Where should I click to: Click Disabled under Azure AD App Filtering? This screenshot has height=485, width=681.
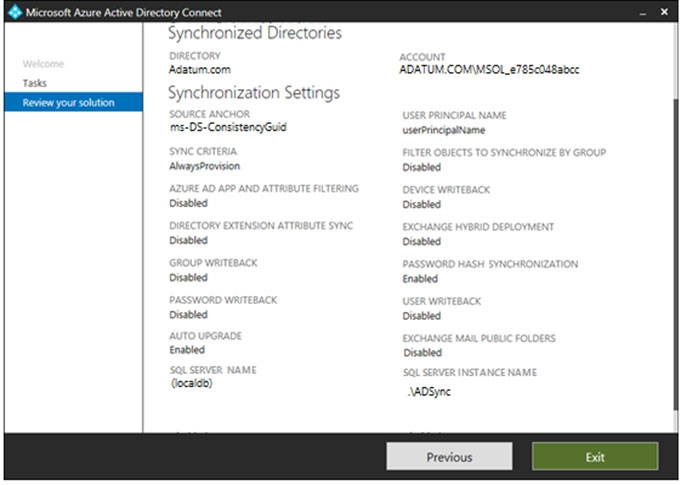pos(188,203)
